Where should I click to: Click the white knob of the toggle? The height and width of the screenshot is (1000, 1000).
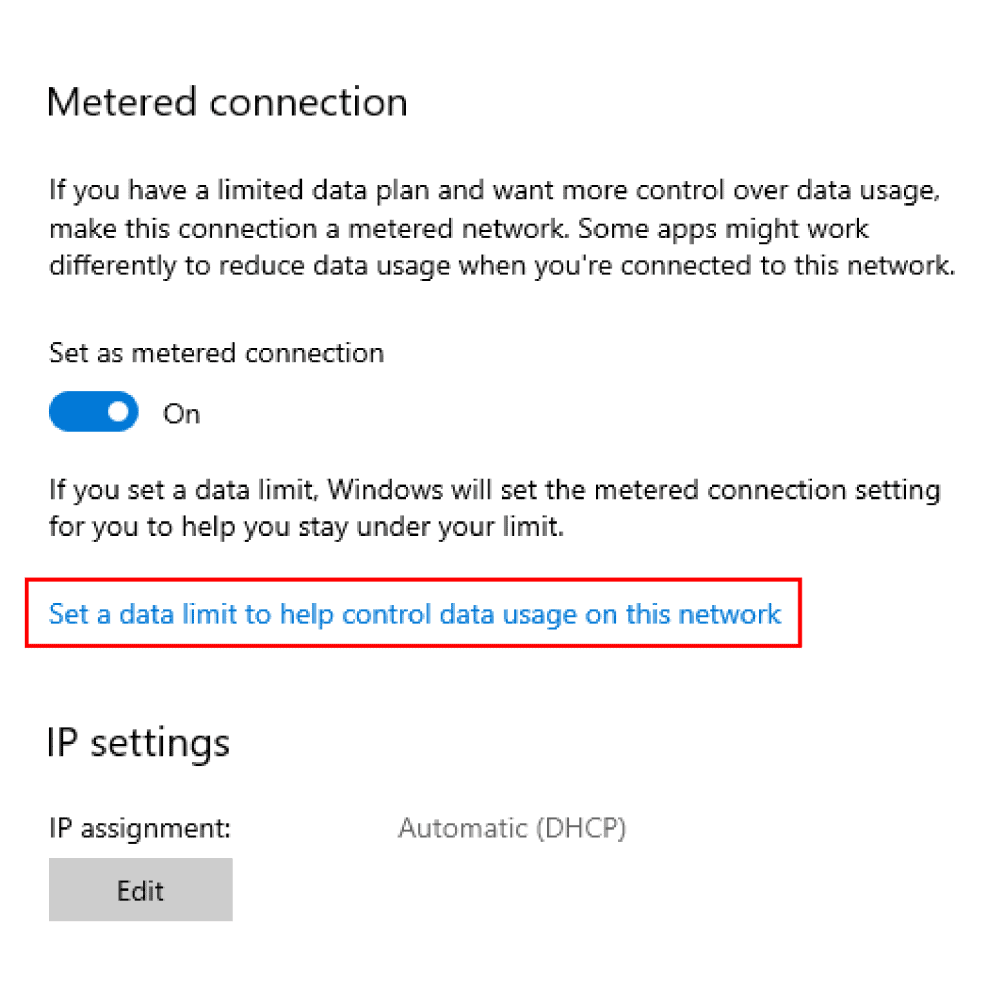[x=119, y=412]
